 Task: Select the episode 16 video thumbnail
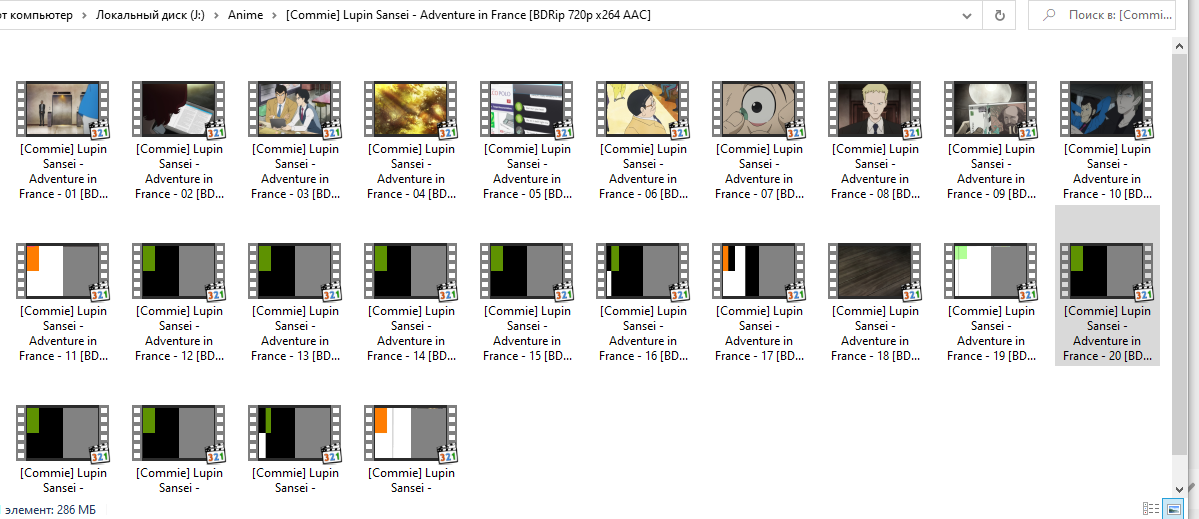click(x=643, y=271)
